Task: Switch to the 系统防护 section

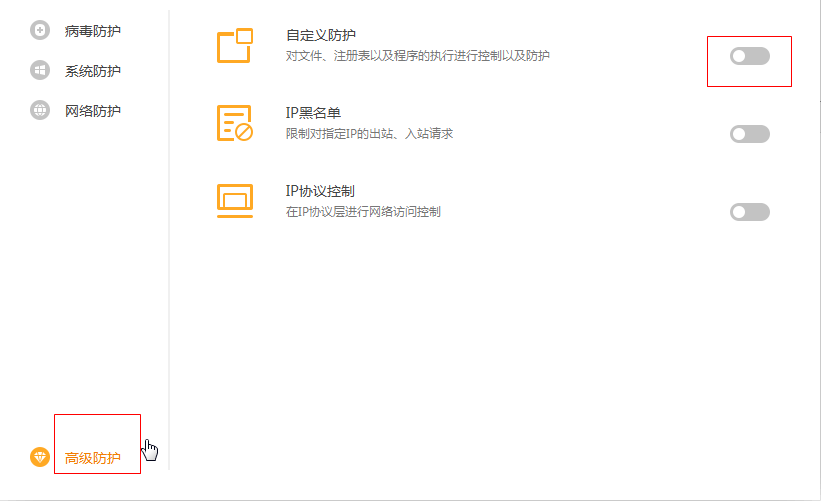Action: tap(93, 71)
